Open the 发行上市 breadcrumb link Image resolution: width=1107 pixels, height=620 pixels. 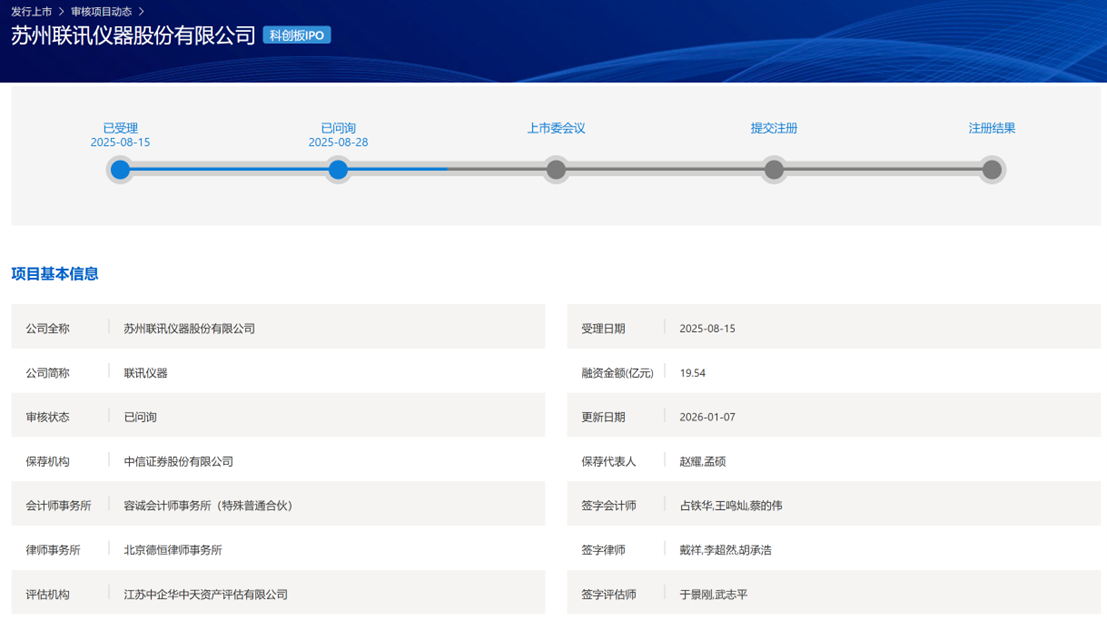(30, 12)
